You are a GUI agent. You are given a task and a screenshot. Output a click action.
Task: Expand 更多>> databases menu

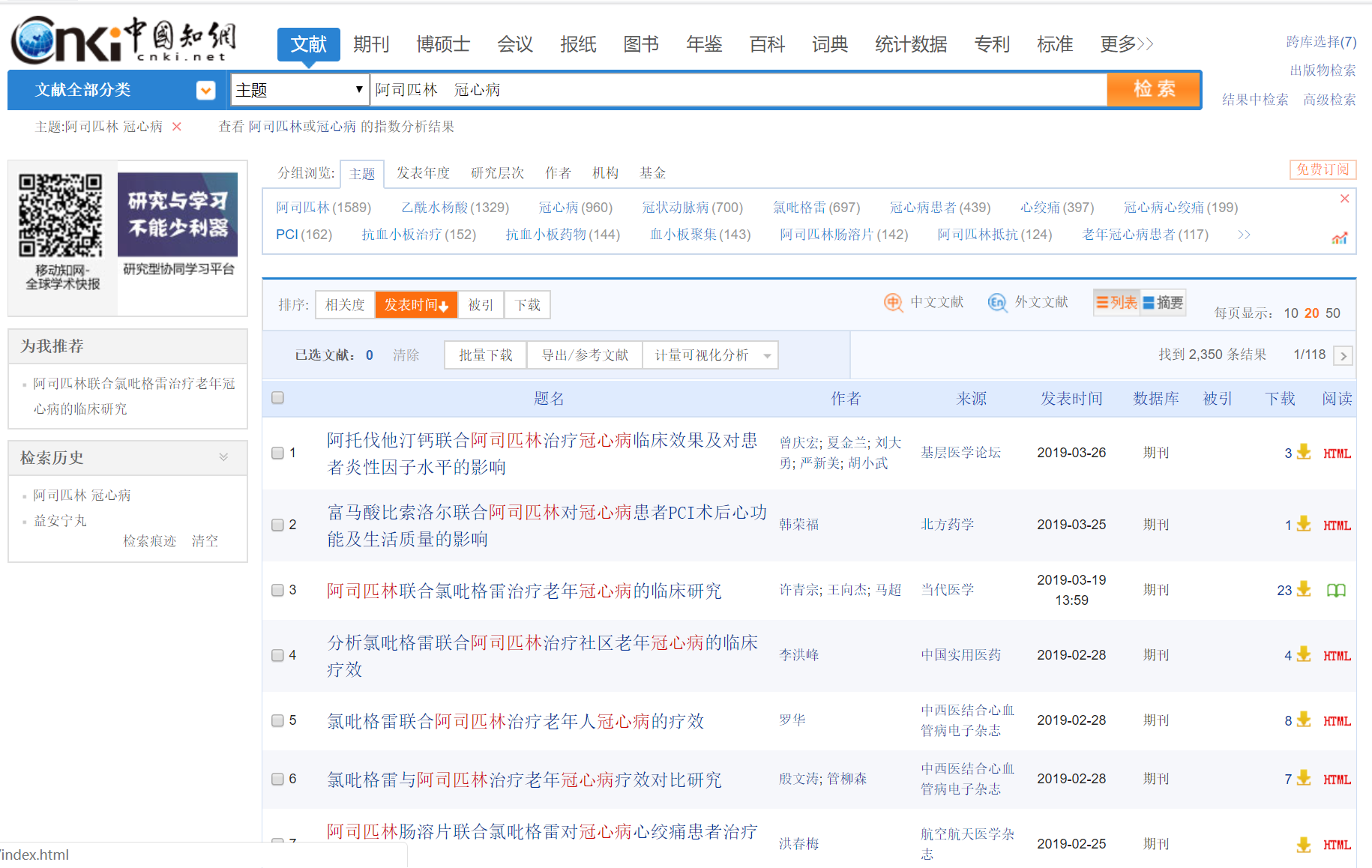1126,44
